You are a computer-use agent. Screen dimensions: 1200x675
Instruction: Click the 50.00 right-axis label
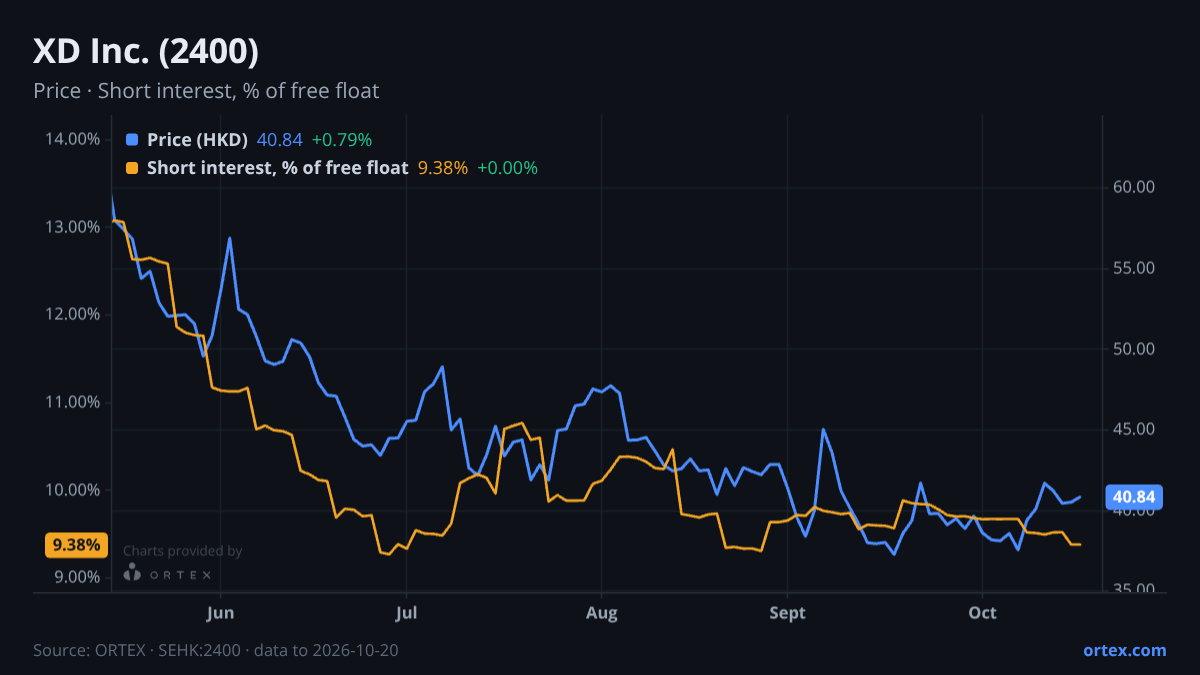click(x=1133, y=349)
